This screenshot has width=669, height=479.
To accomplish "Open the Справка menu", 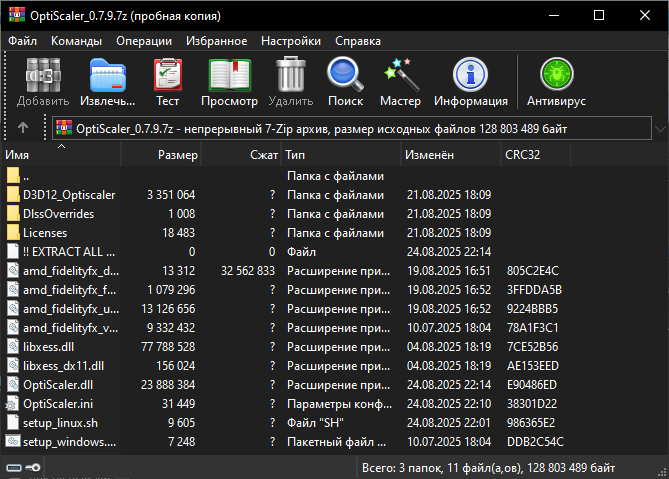I will [358, 41].
